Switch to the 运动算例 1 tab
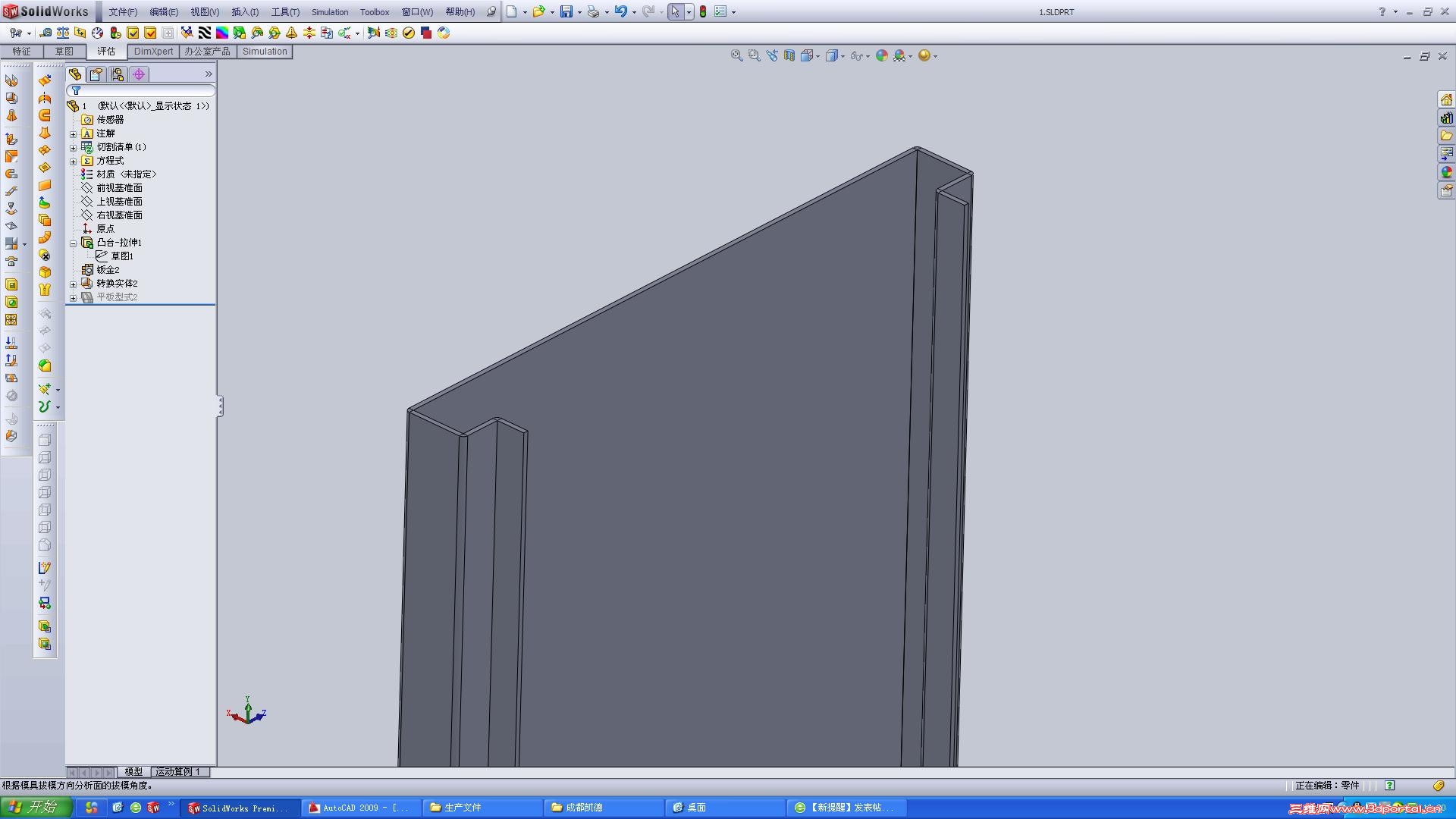This screenshot has width=1456, height=819. click(x=178, y=771)
